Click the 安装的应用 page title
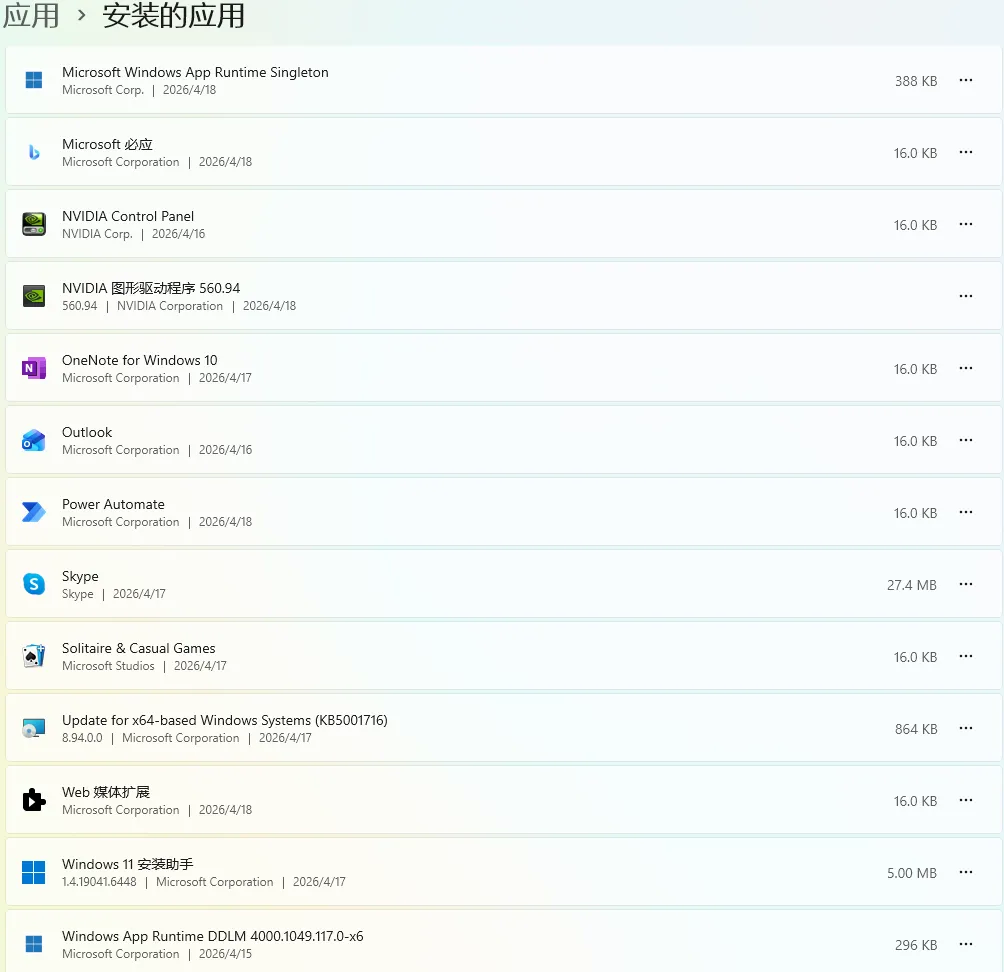1004x972 pixels. [174, 15]
